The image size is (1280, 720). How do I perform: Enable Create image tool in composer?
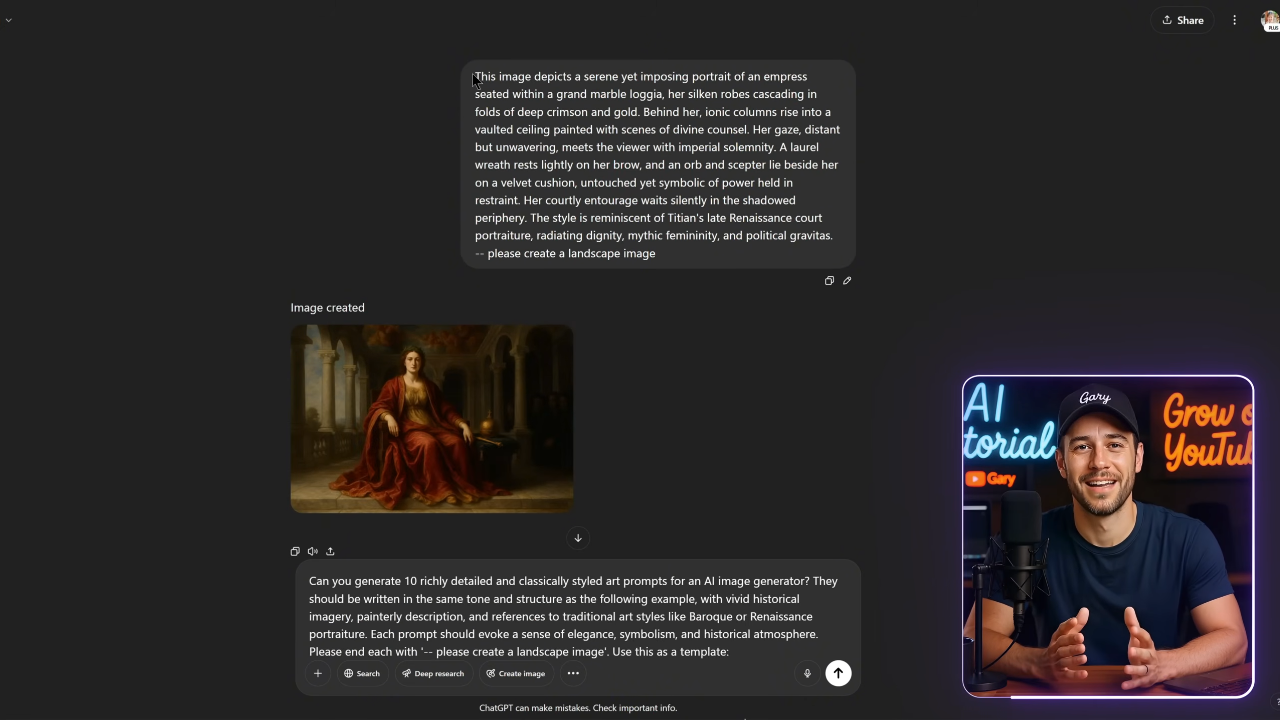click(516, 673)
